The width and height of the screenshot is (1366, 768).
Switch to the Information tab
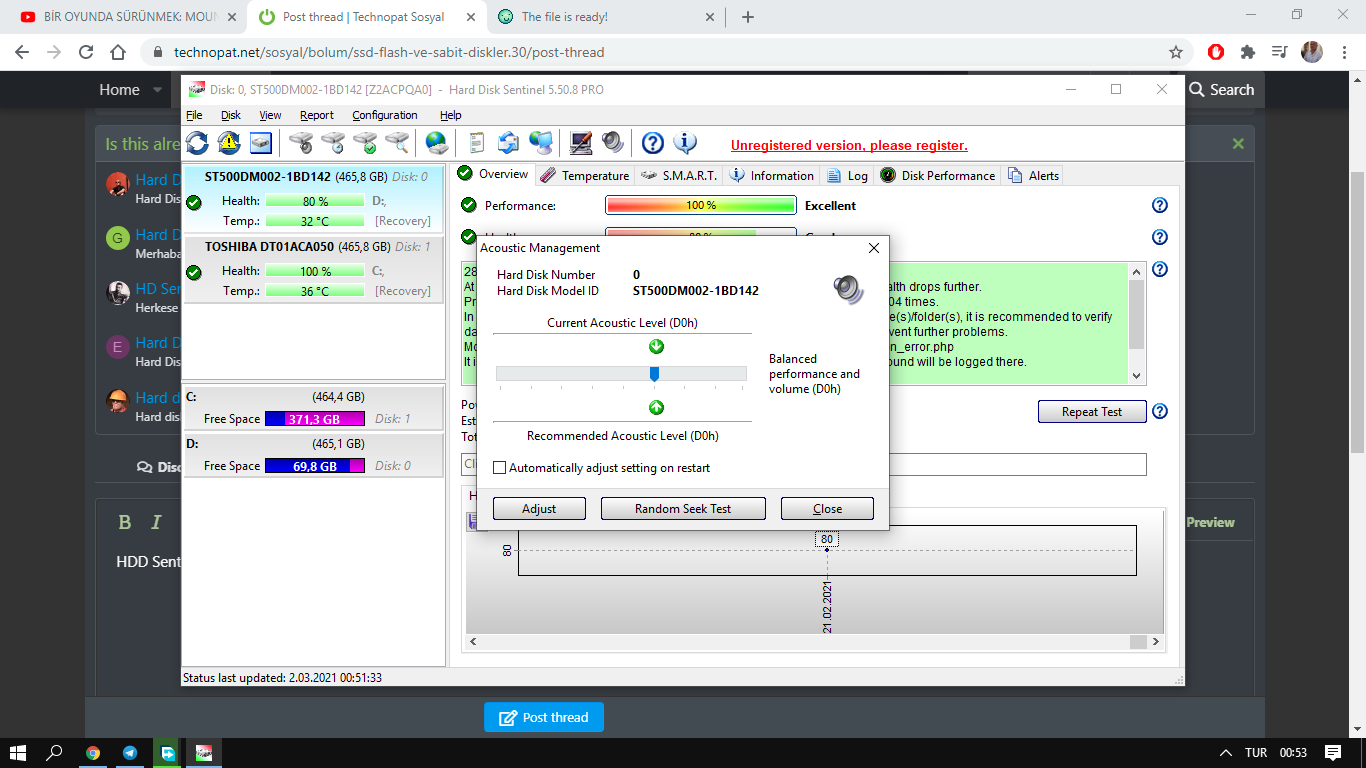[x=772, y=175]
